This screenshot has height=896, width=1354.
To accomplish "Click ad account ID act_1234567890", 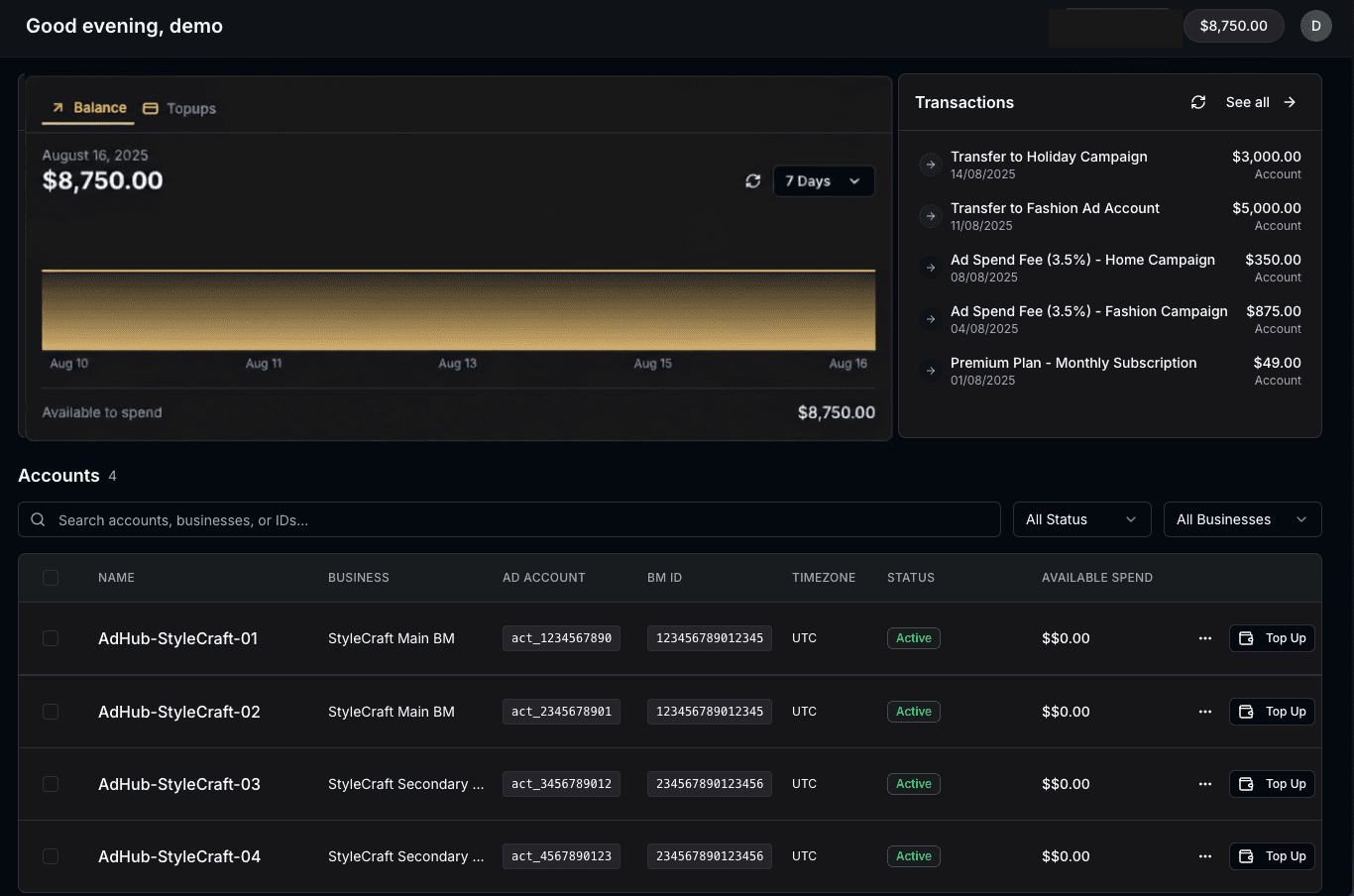I will [561, 638].
